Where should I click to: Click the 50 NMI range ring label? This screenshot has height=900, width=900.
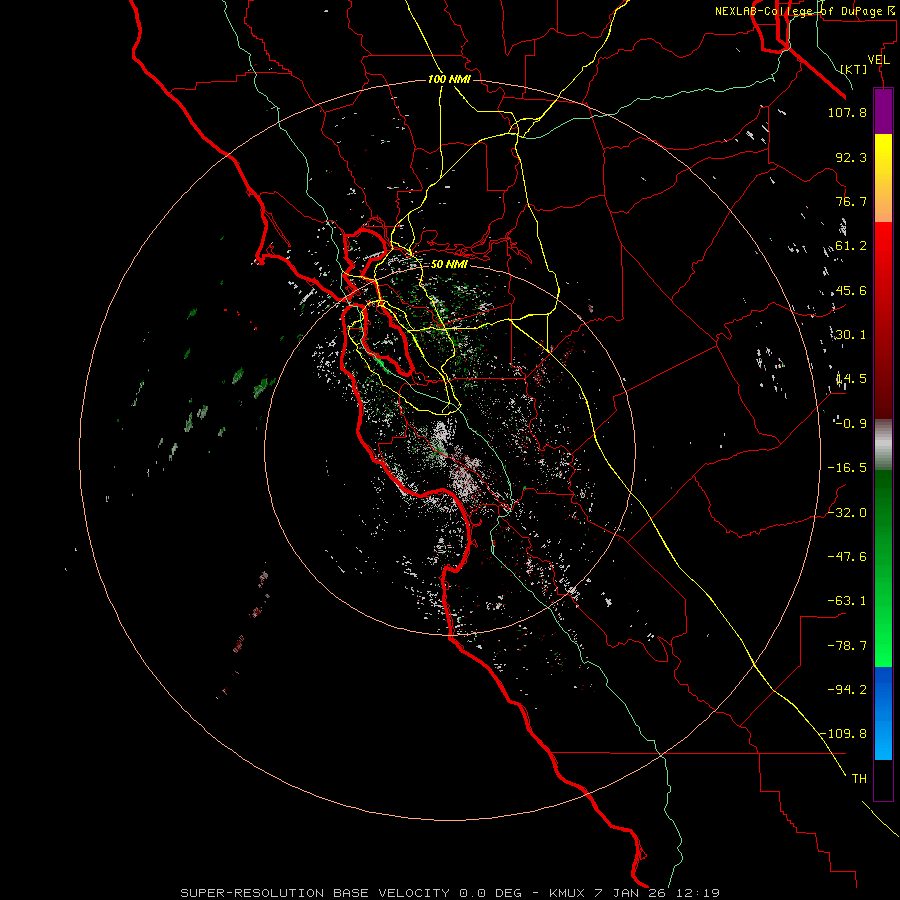(449, 265)
